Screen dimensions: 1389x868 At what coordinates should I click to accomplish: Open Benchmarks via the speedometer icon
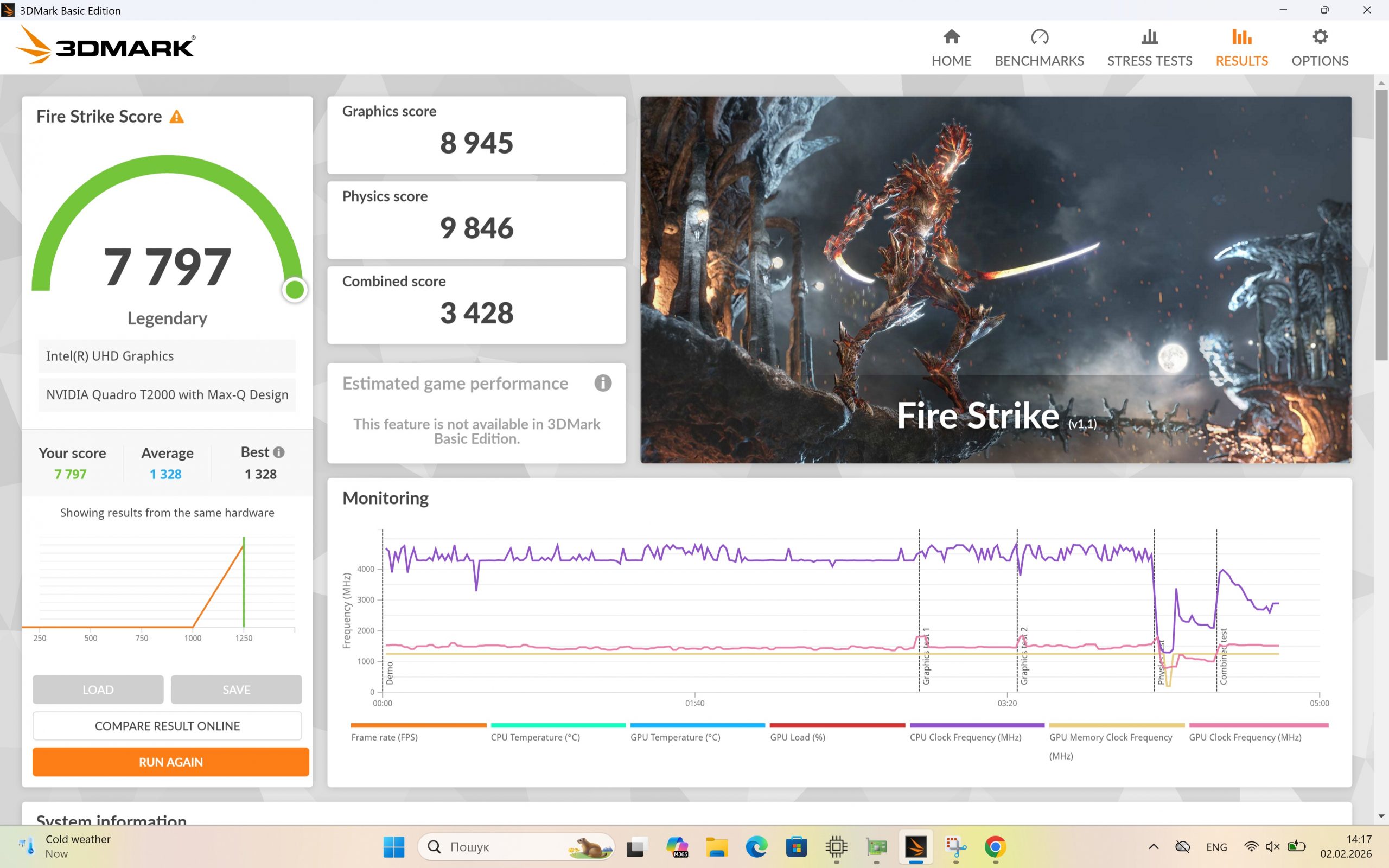[x=1039, y=37]
